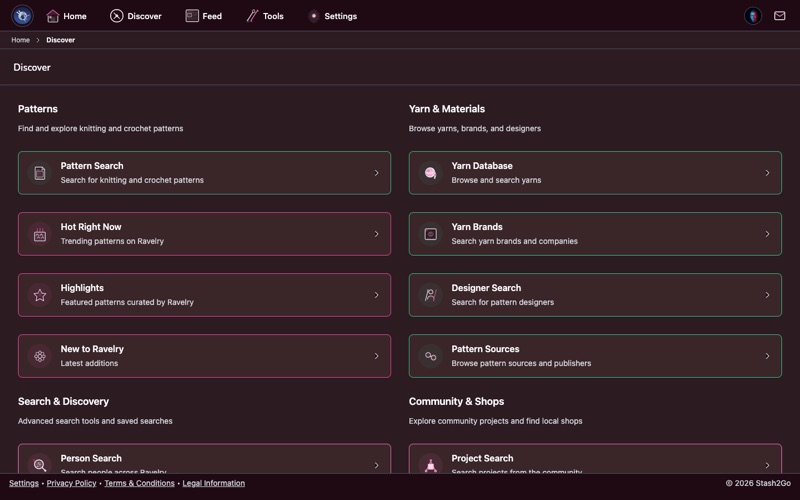
Task: Open the Privacy Policy footer link
Action: [x=71, y=483]
